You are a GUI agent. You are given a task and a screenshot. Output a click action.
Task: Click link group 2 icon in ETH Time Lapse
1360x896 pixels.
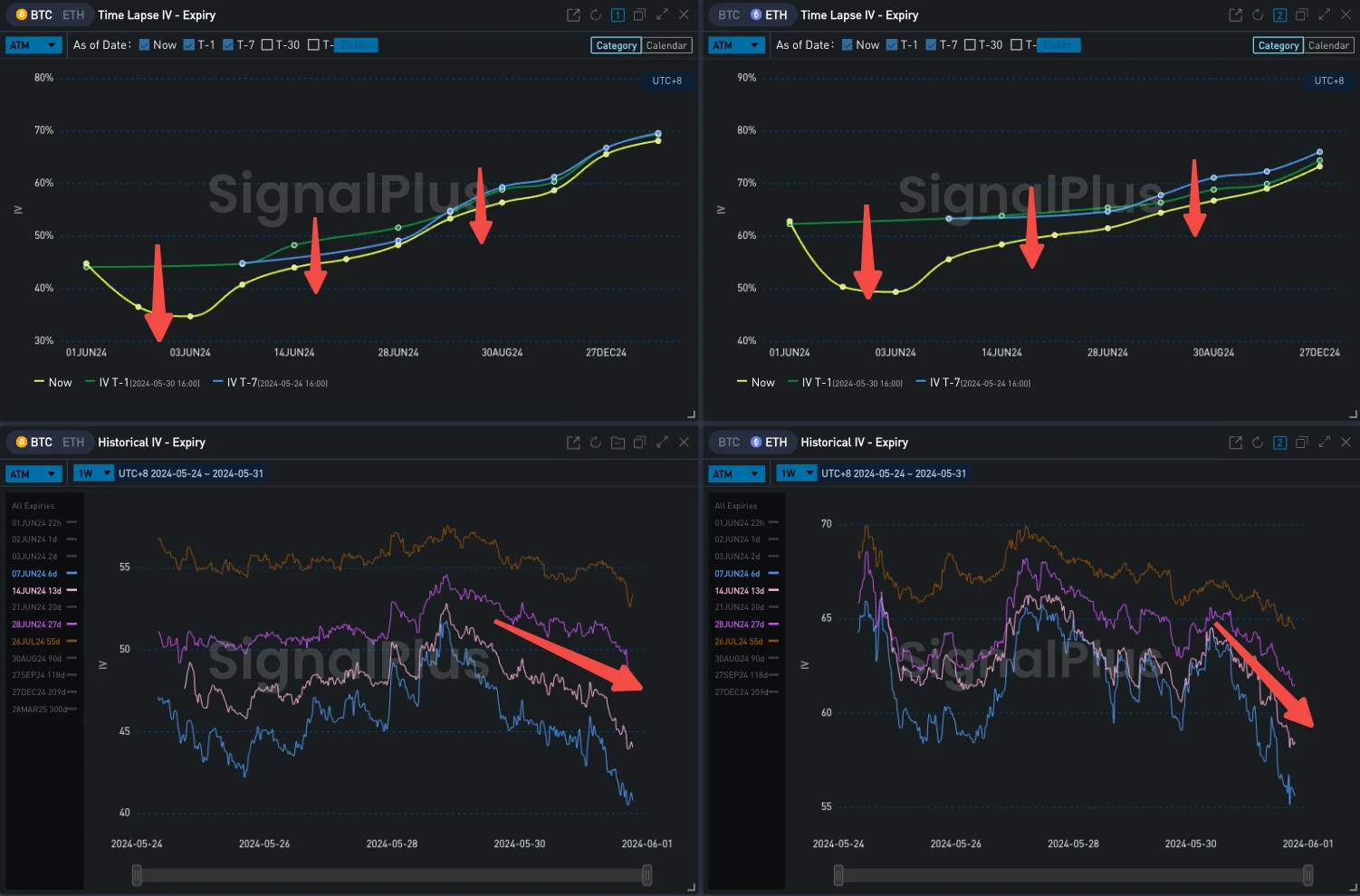(1279, 15)
